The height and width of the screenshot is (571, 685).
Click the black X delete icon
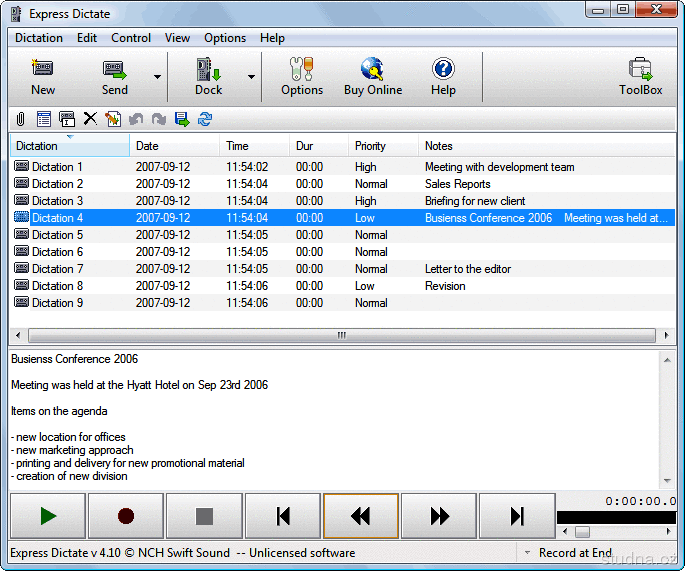90,119
